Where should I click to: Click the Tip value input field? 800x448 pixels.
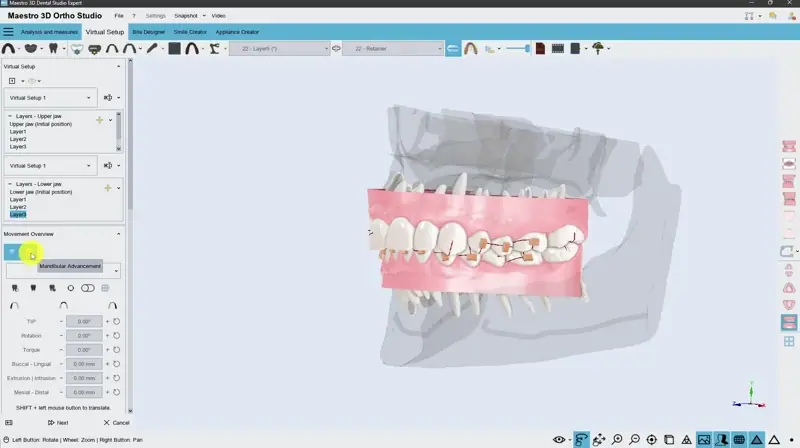(x=84, y=321)
